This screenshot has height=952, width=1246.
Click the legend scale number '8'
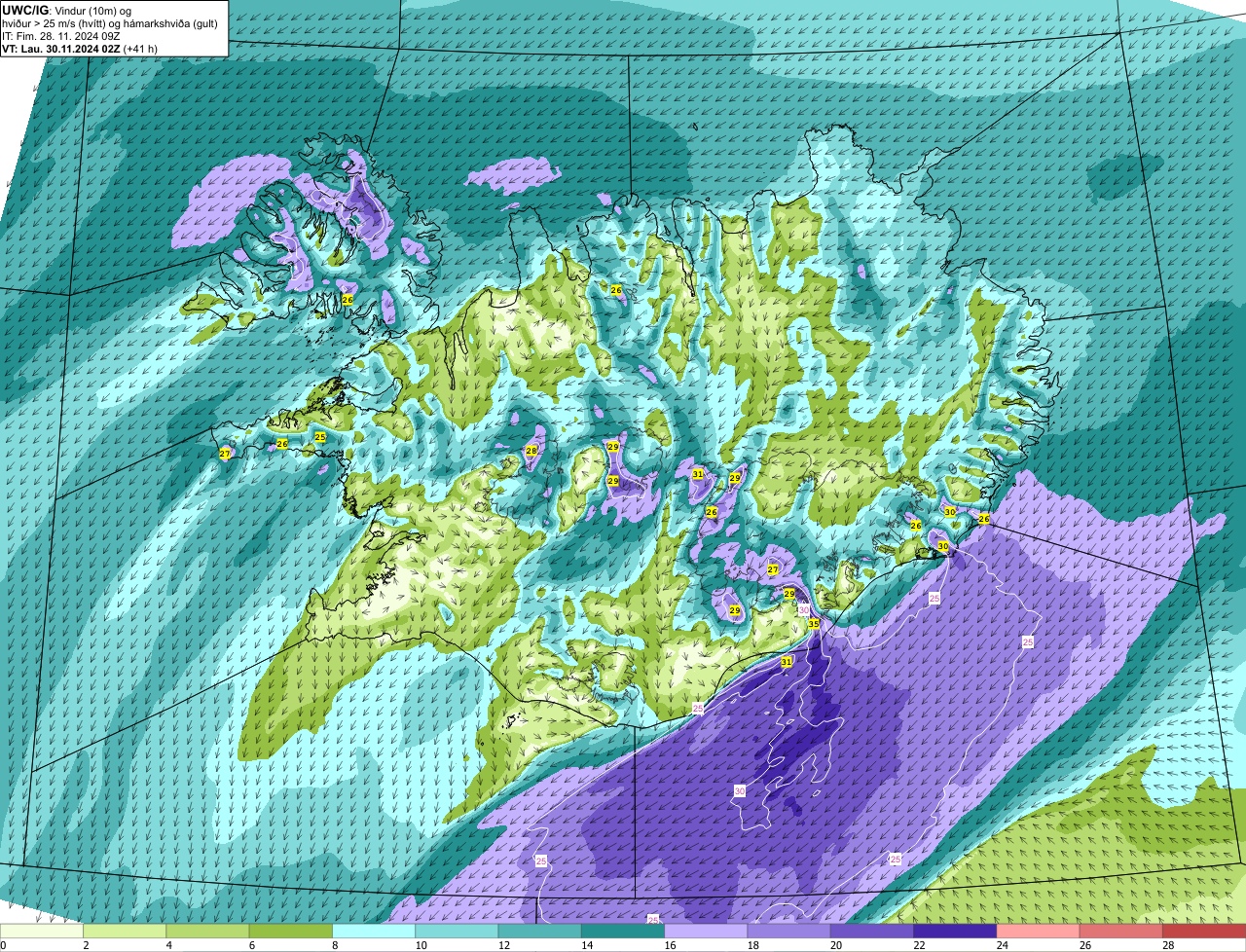[x=335, y=945]
